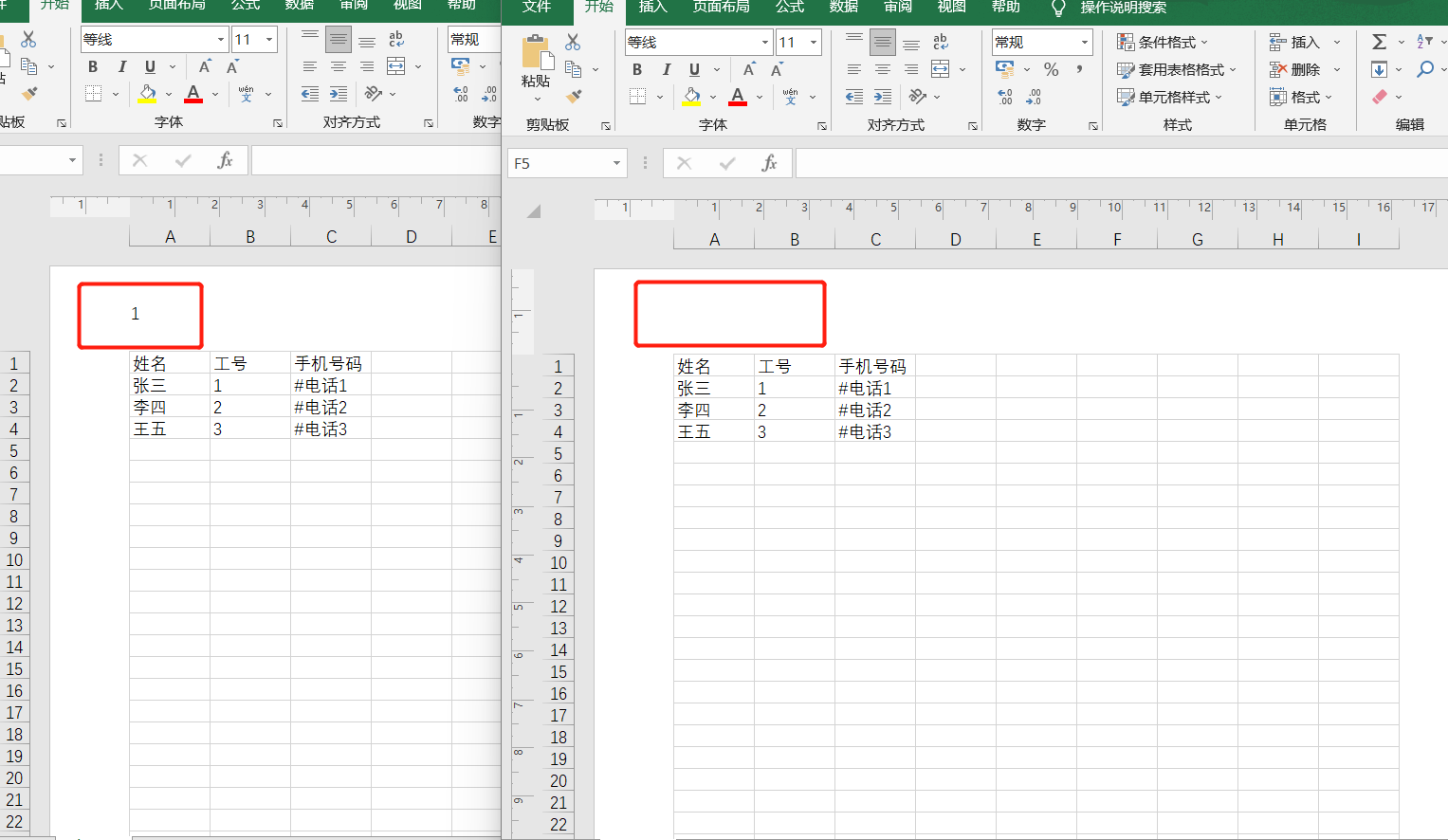Apply percent style in right window

click(1051, 69)
